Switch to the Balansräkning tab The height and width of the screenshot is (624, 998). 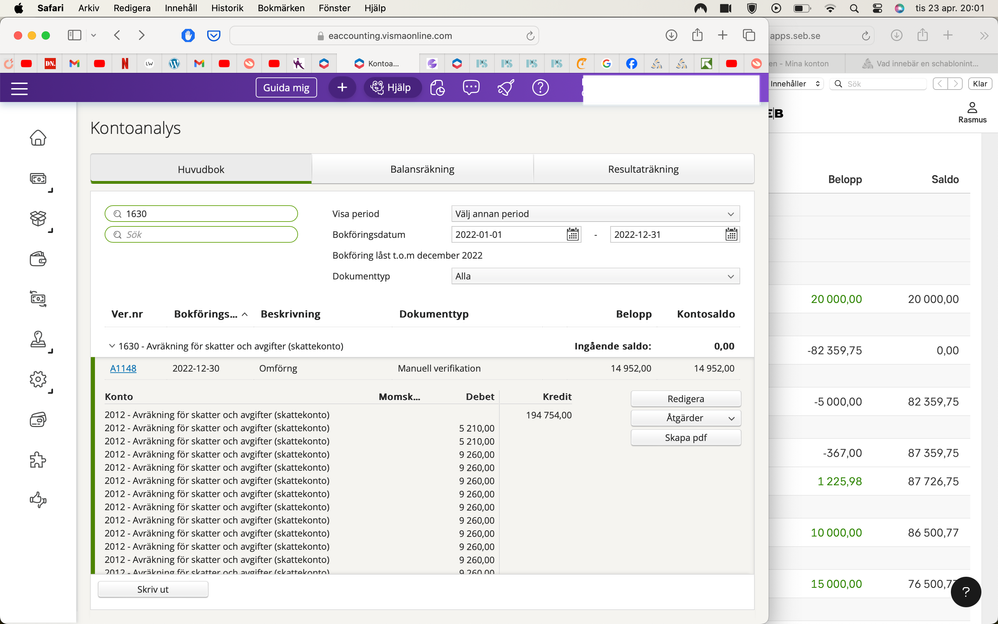[x=422, y=170]
